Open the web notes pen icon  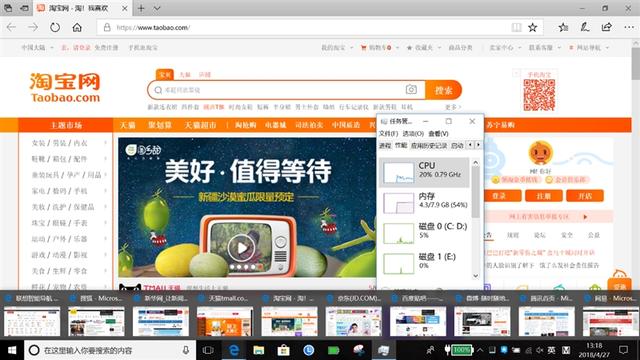pyautogui.click(x=585, y=27)
